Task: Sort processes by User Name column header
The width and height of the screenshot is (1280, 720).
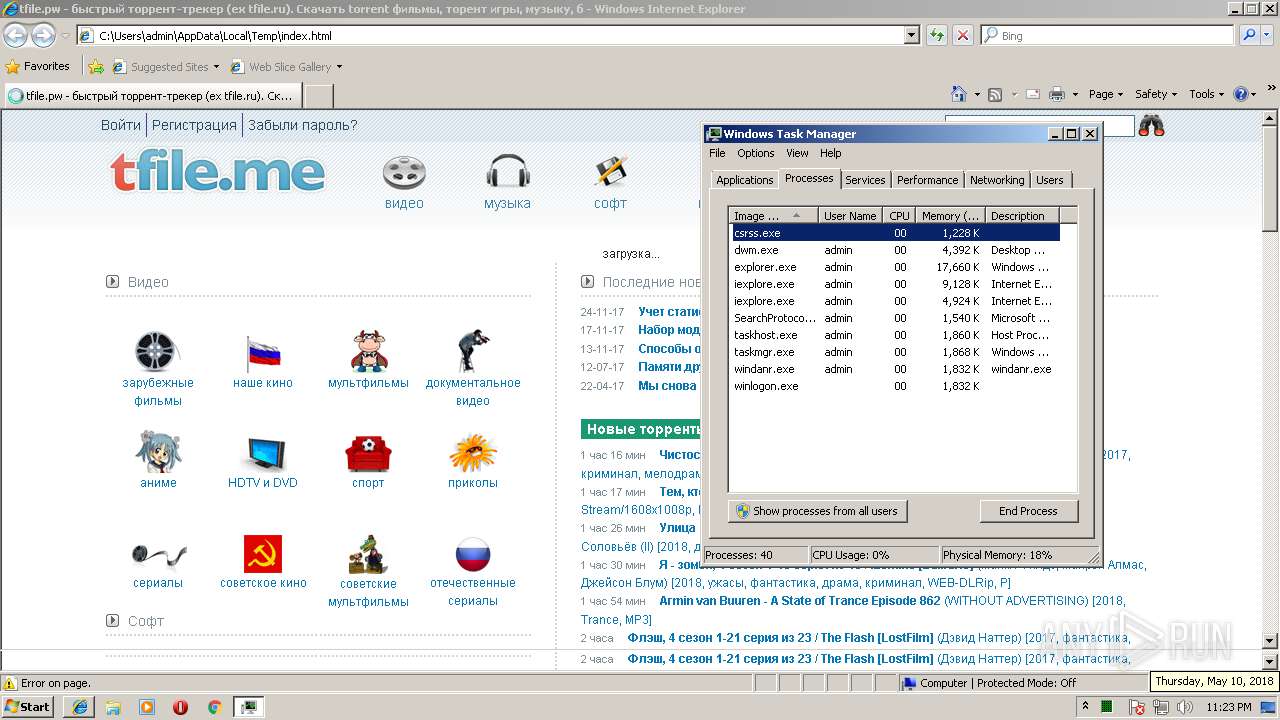Action: (x=849, y=216)
